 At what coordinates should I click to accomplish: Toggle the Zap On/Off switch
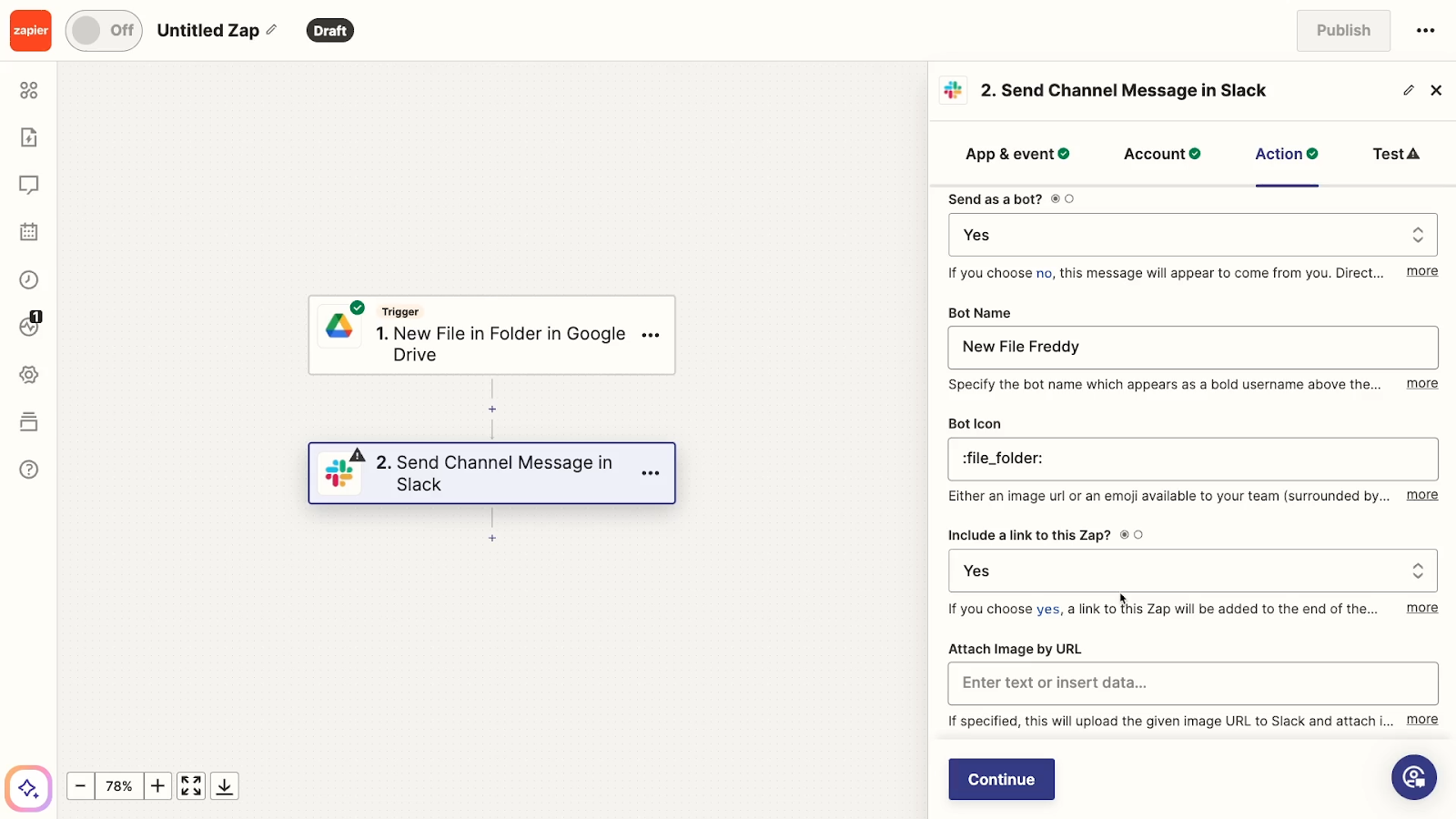coord(104,31)
